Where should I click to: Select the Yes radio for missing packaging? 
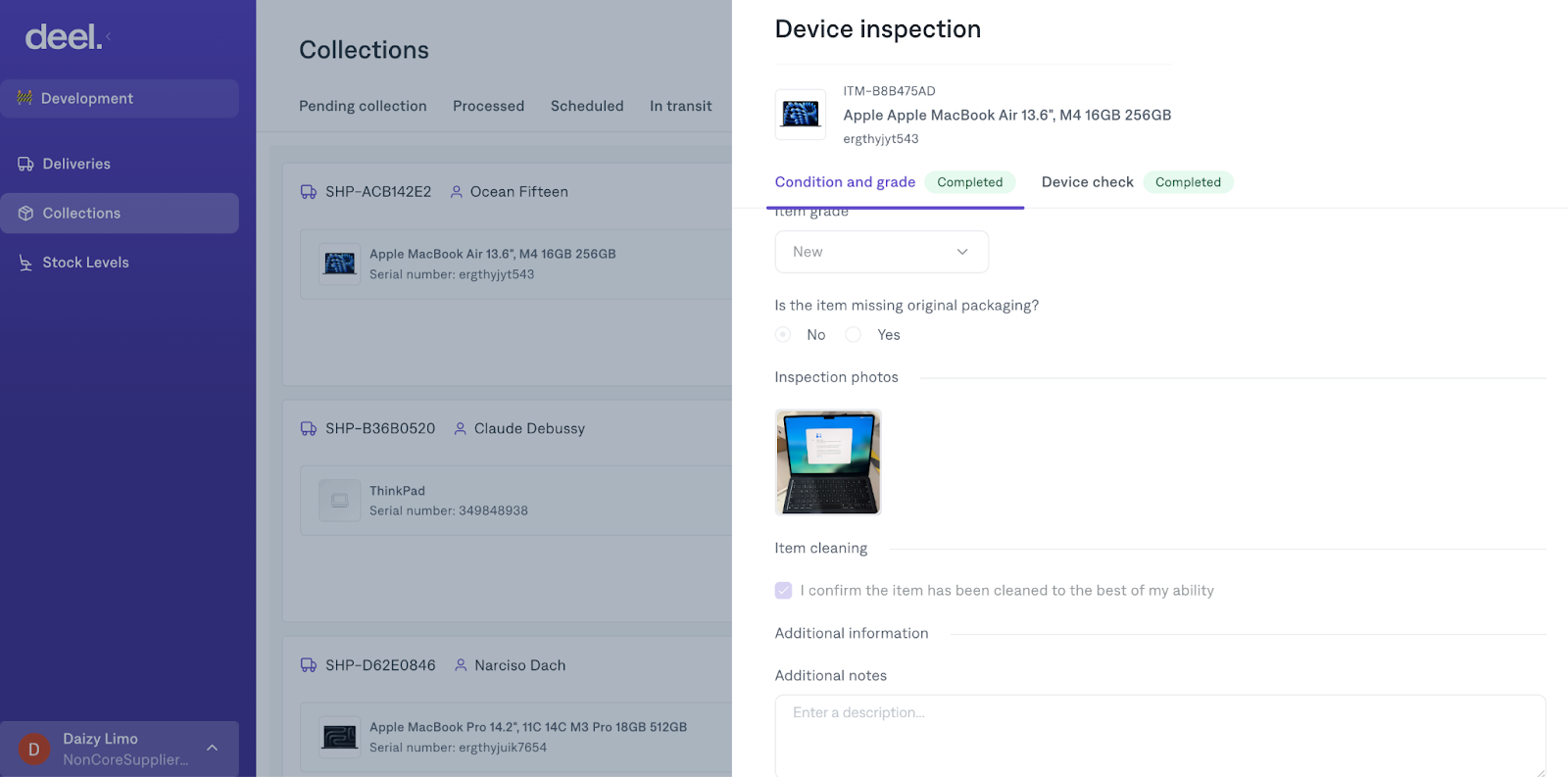coord(854,335)
